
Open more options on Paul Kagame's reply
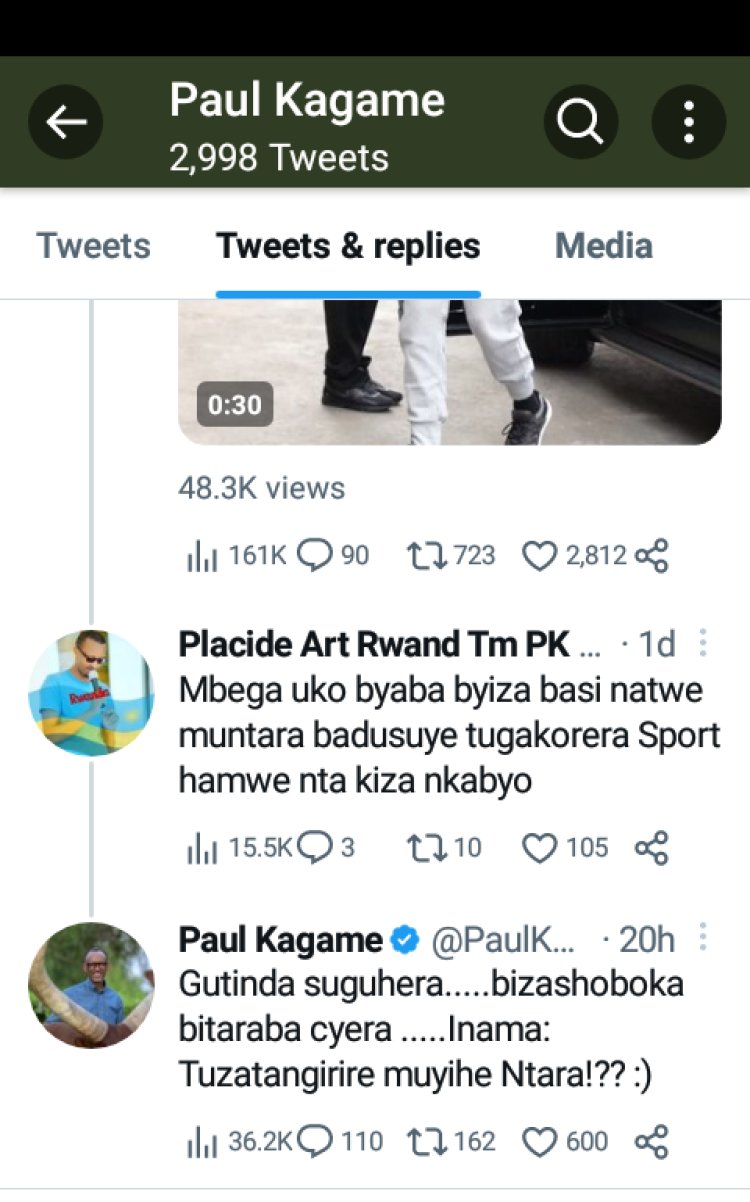[x=703, y=938]
